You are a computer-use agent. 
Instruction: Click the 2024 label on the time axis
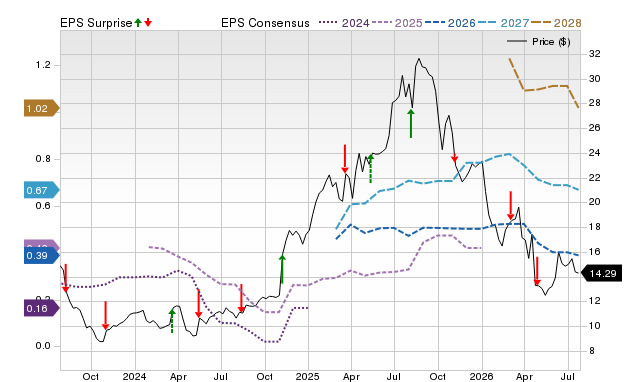134,376
